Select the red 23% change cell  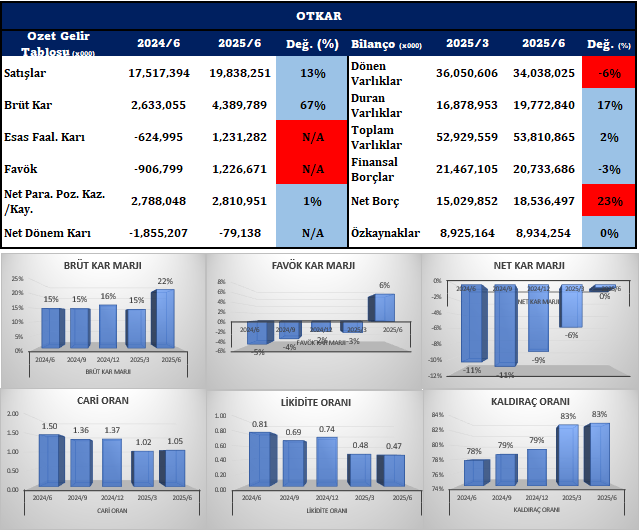point(609,200)
